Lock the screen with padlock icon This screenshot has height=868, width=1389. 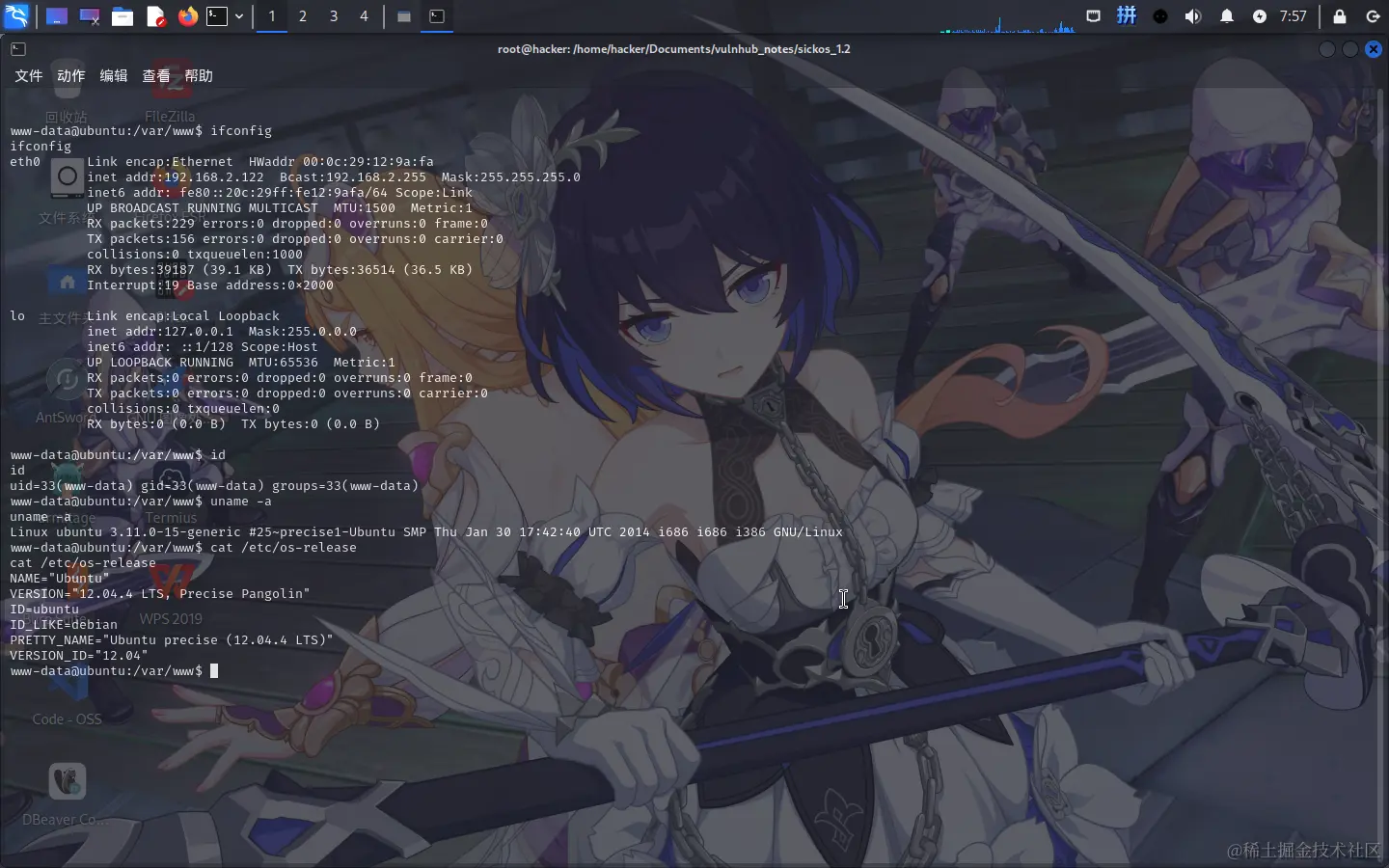[1340, 16]
